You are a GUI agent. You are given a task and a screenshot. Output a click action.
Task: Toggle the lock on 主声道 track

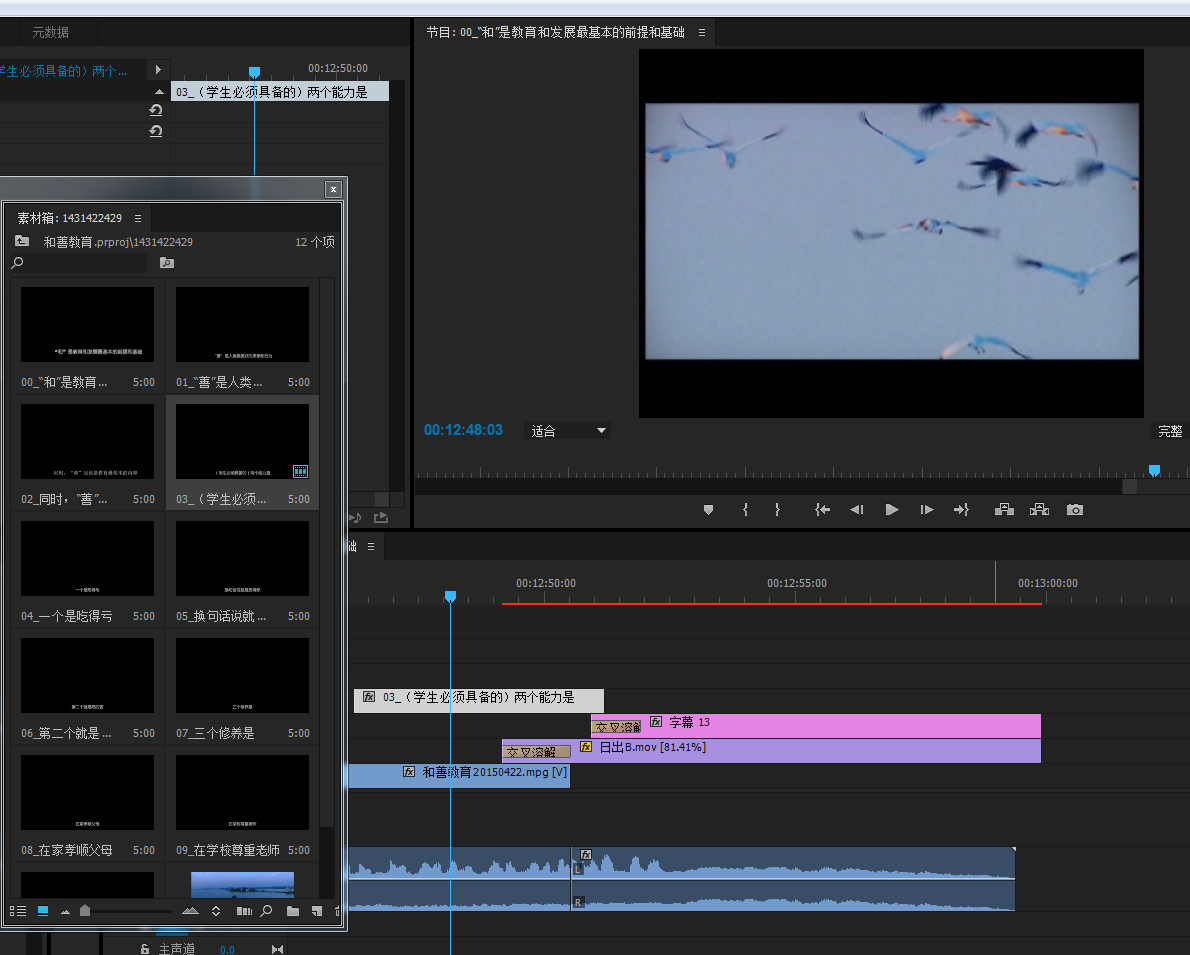tap(145, 949)
